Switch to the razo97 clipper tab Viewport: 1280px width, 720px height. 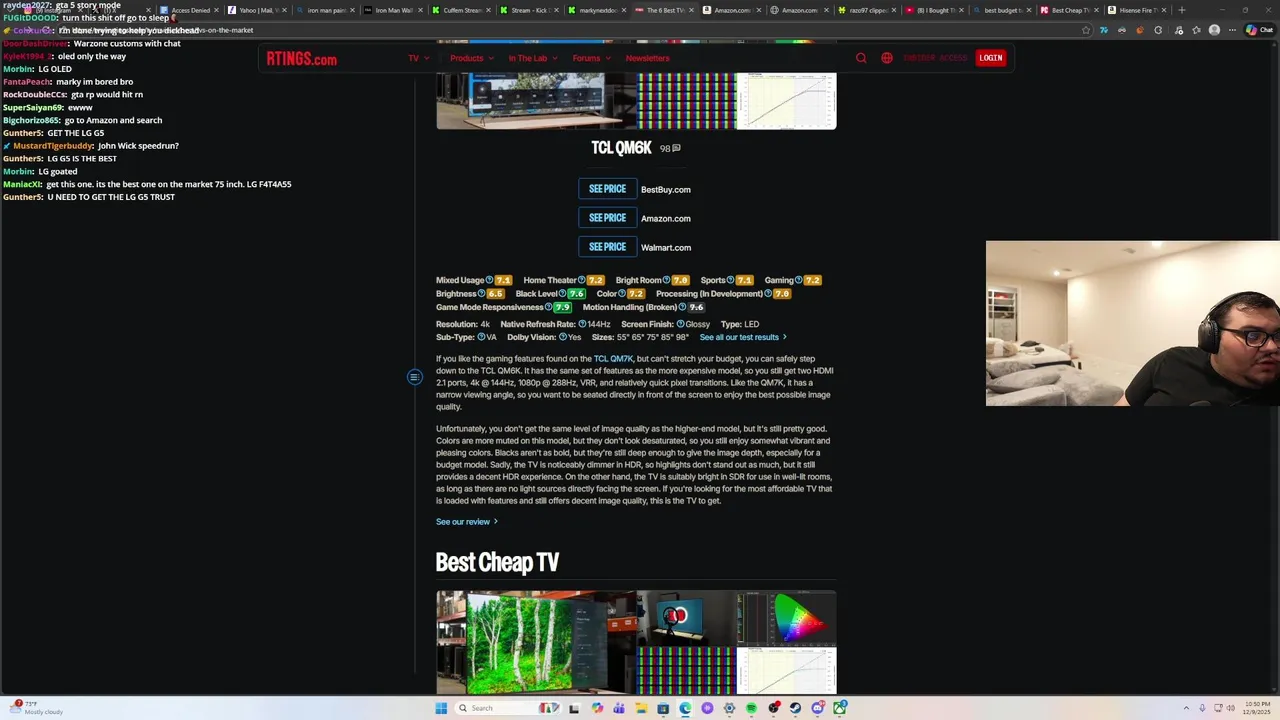tap(867, 10)
